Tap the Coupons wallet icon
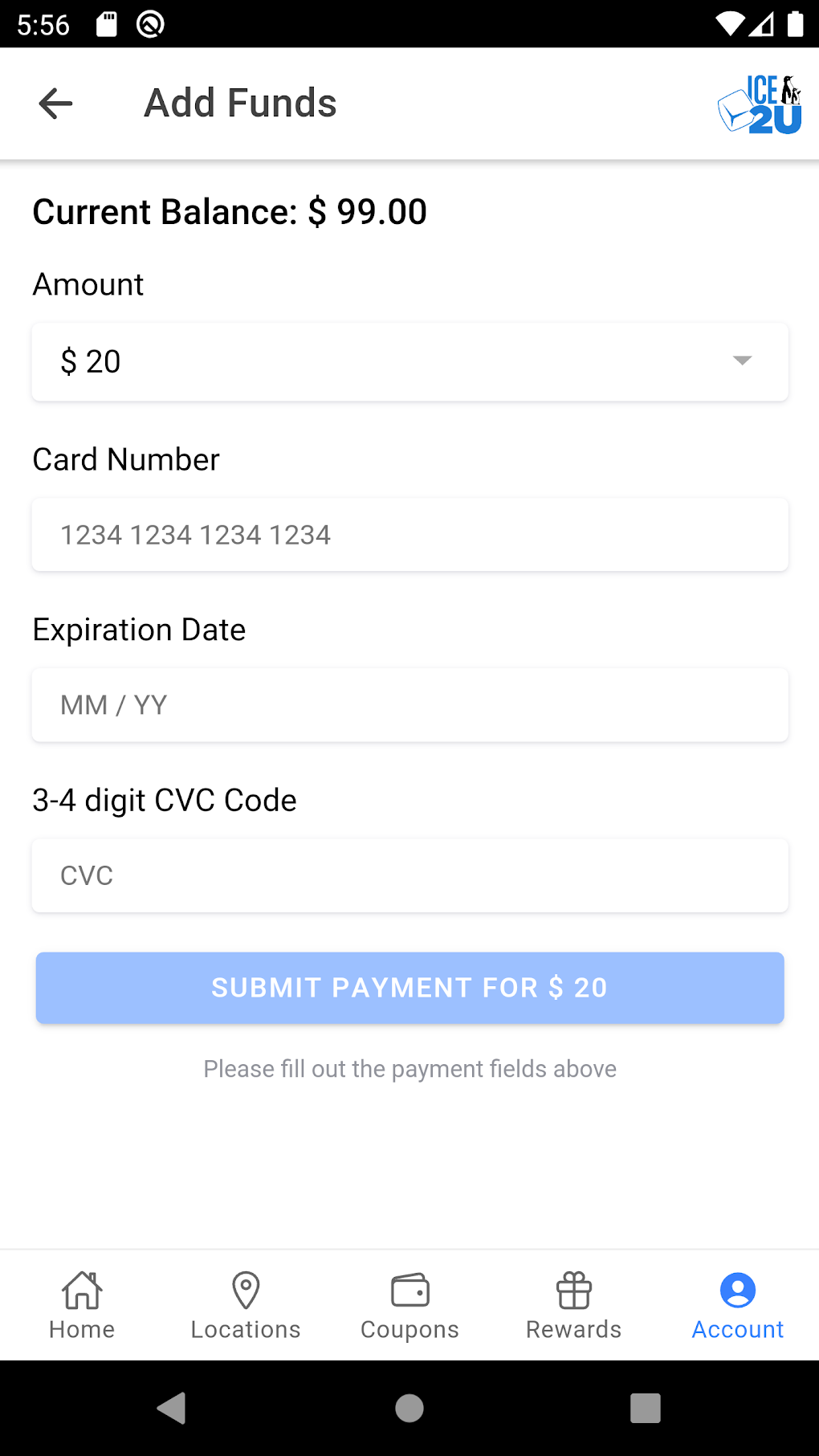 click(409, 1291)
